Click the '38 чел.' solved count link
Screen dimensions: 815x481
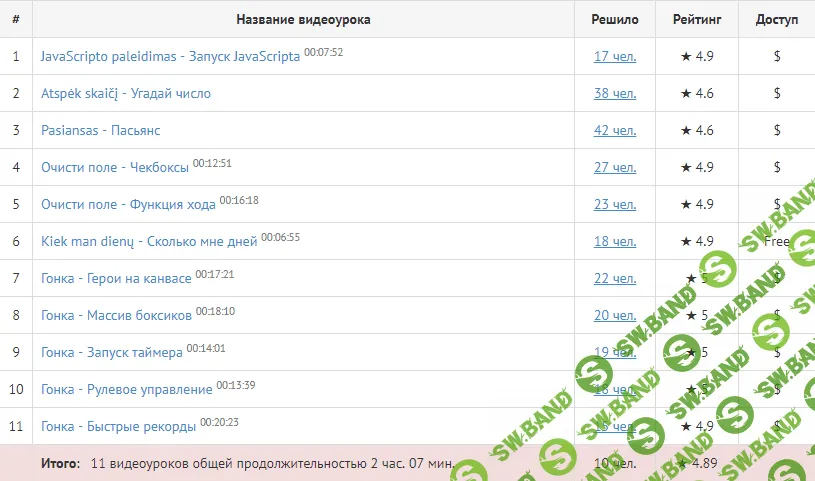pos(614,94)
